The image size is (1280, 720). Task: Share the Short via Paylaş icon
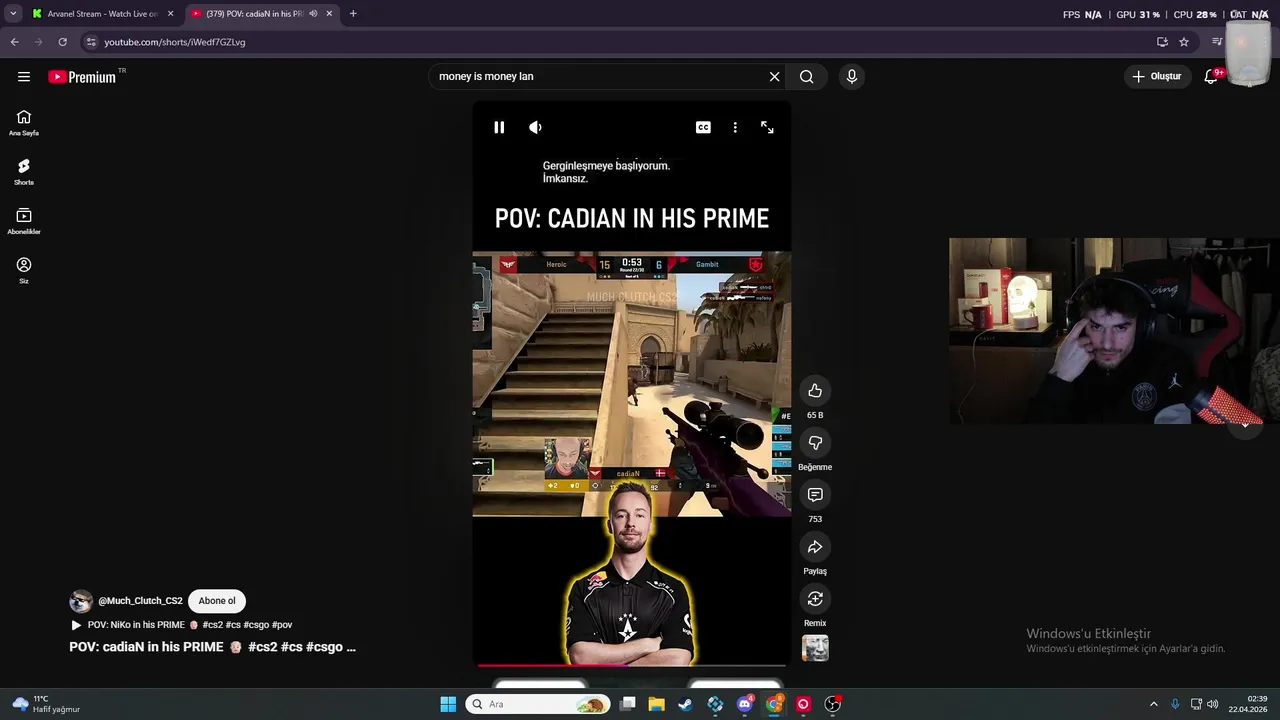815,546
